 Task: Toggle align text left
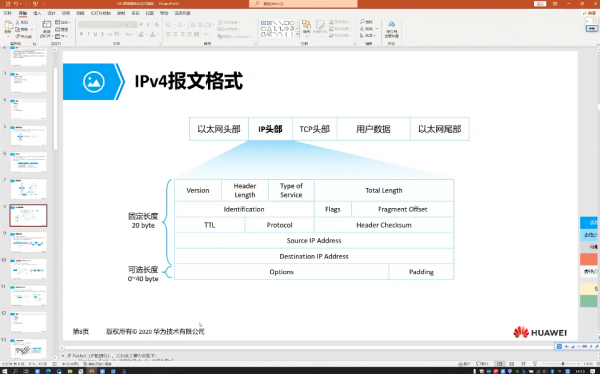pos(168,34)
